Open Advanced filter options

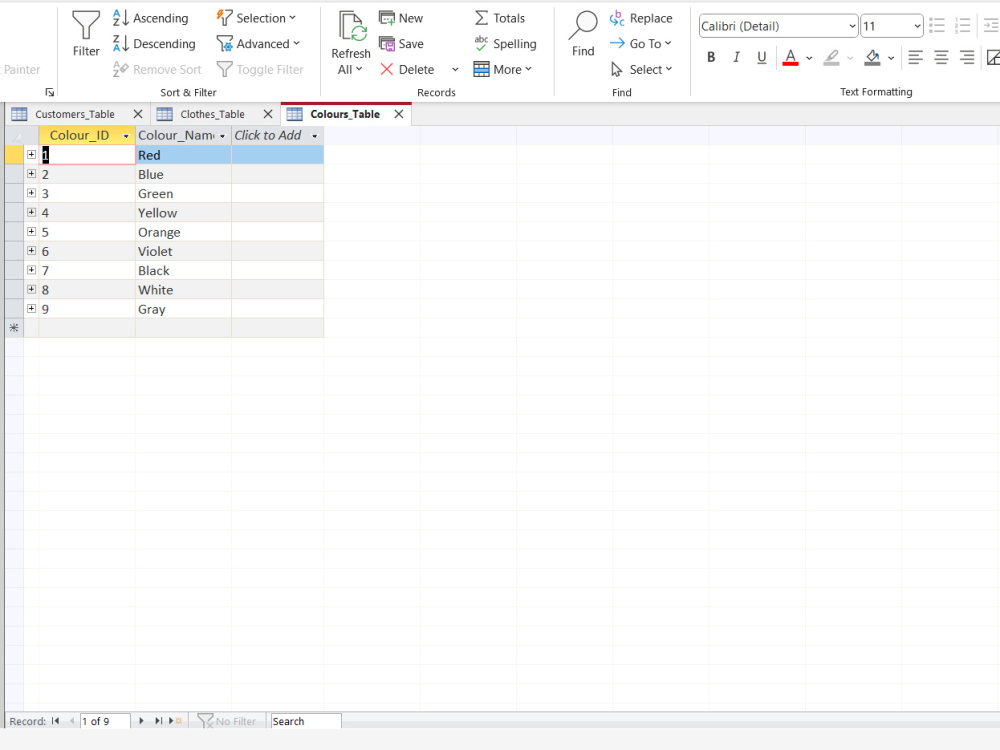coord(258,44)
